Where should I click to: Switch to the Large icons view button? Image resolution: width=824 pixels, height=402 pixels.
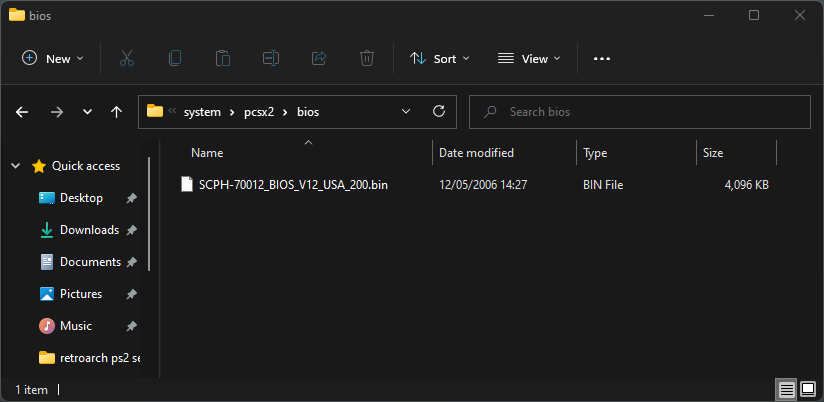click(808, 389)
